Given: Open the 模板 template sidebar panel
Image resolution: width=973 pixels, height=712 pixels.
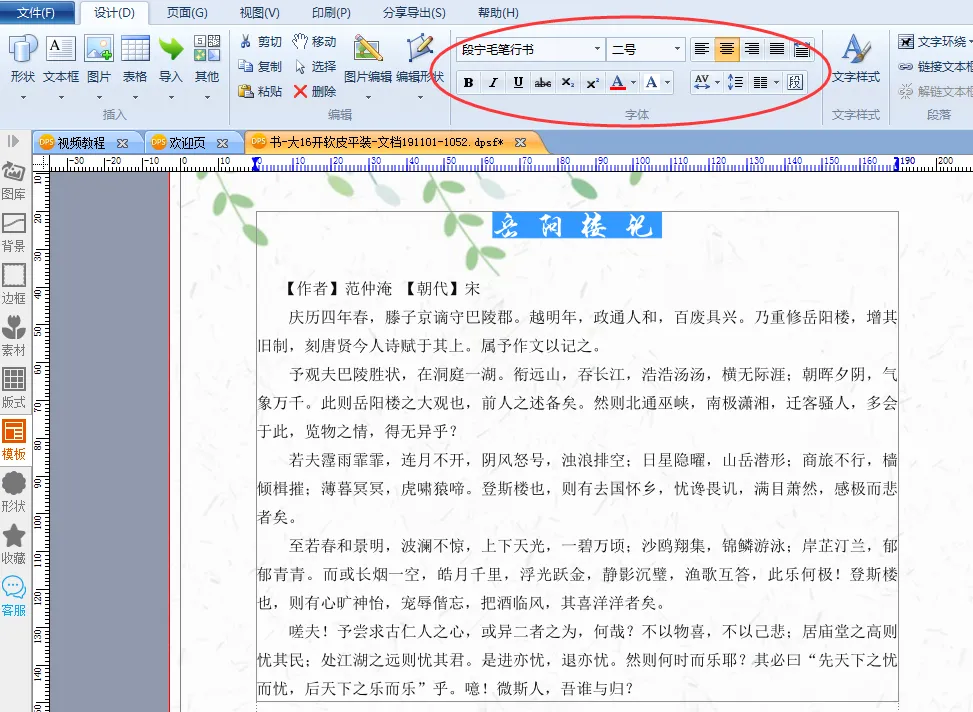Looking at the screenshot, I should click(x=14, y=441).
